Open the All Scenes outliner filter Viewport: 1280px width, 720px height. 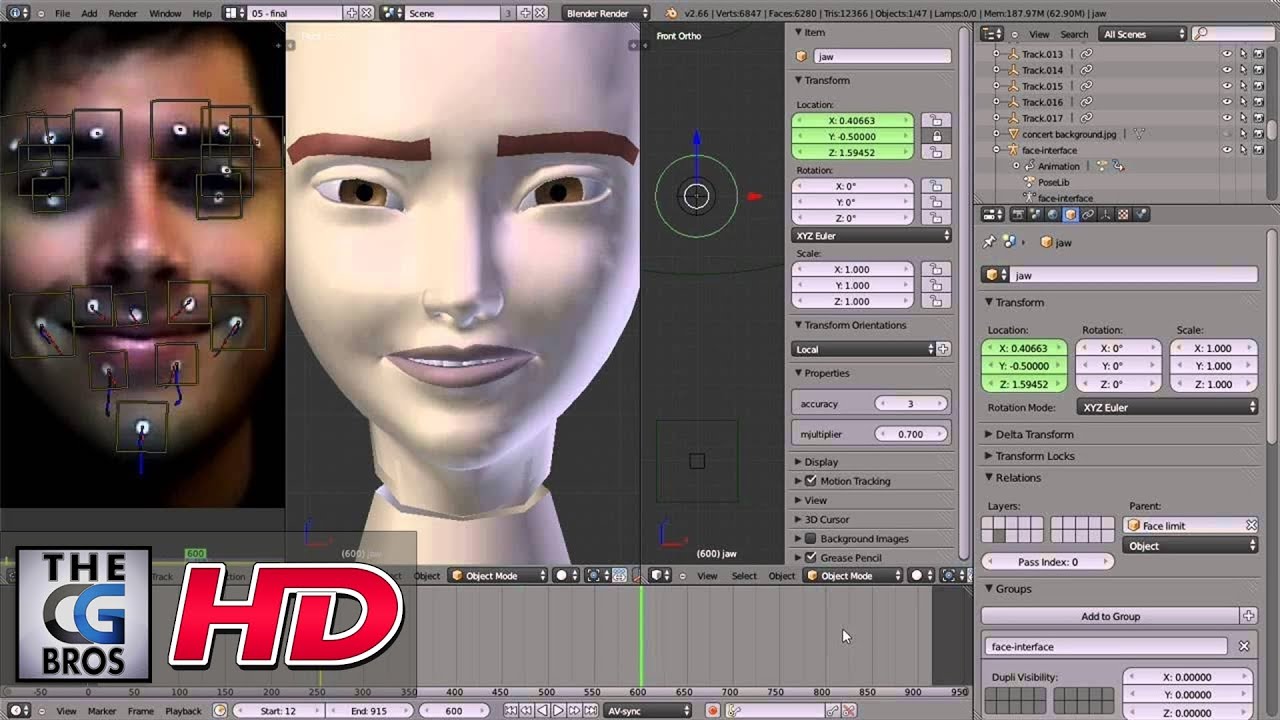coord(1142,34)
